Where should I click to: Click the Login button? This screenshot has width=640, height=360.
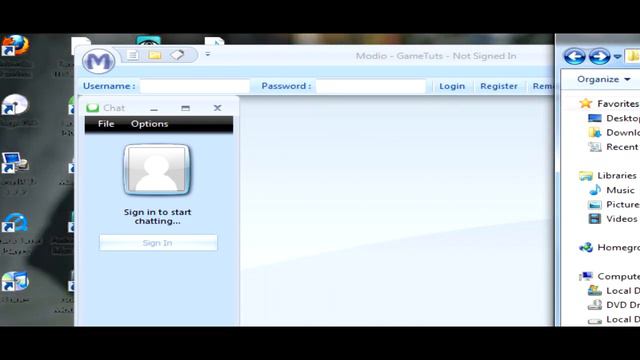(x=452, y=86)
